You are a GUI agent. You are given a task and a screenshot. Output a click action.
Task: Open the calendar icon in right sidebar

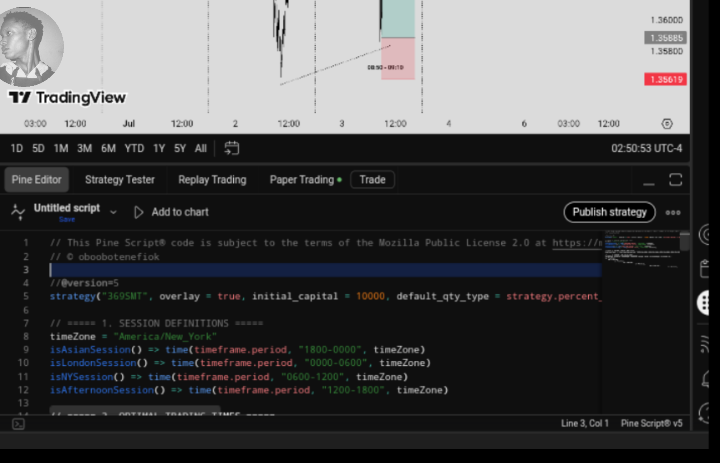(x=705, y=269)
